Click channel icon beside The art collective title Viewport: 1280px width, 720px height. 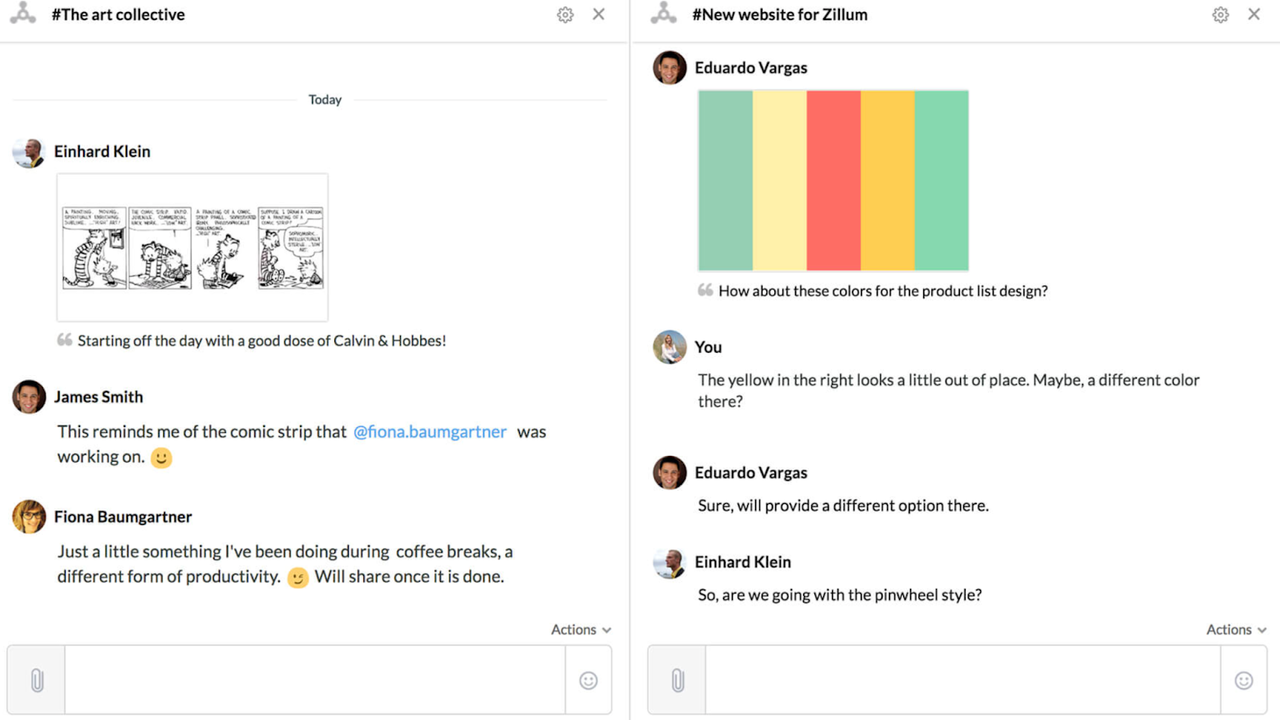coord(23,15)
